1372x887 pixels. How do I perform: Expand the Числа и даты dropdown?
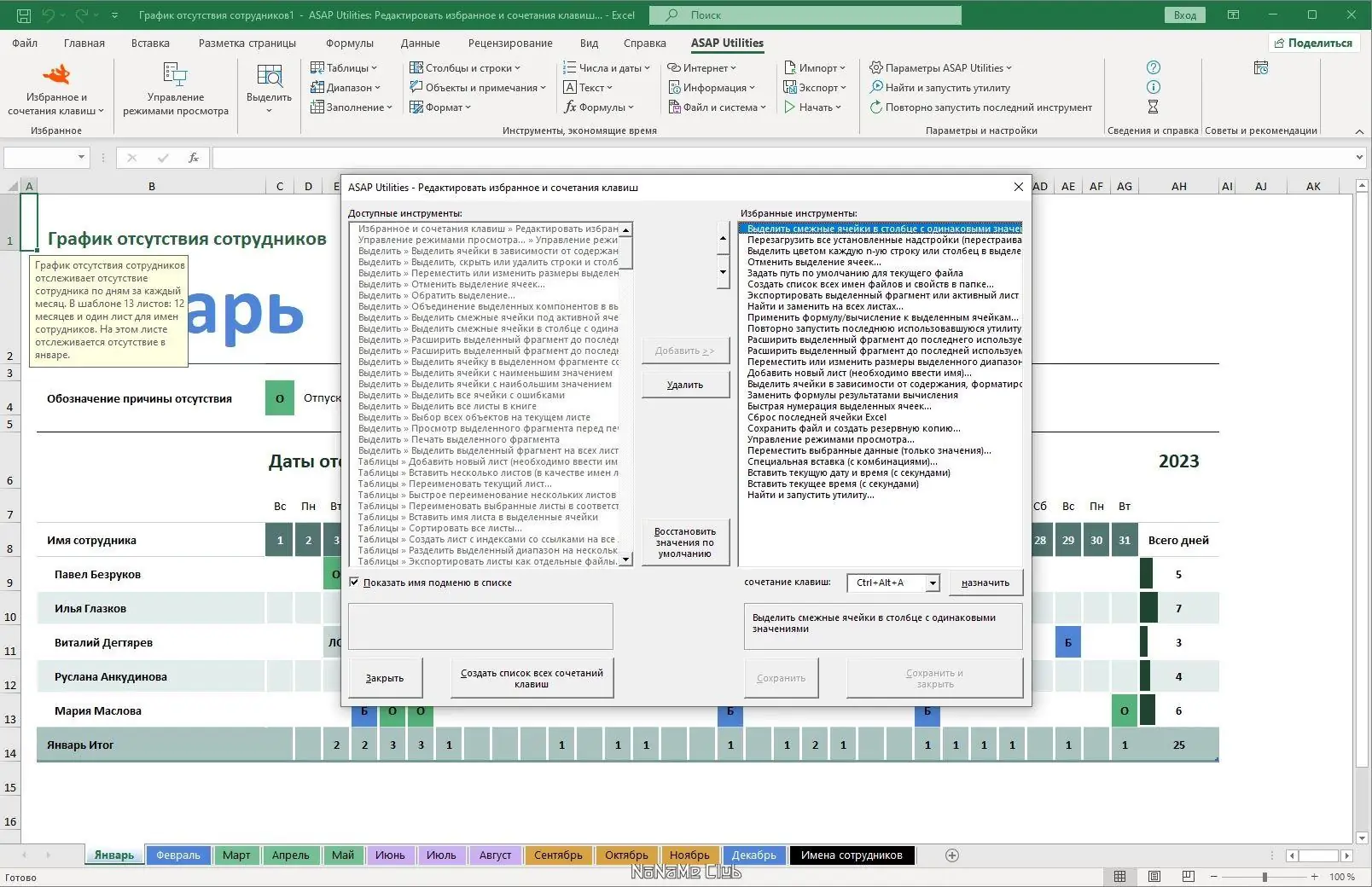click(x=606, y=68)
